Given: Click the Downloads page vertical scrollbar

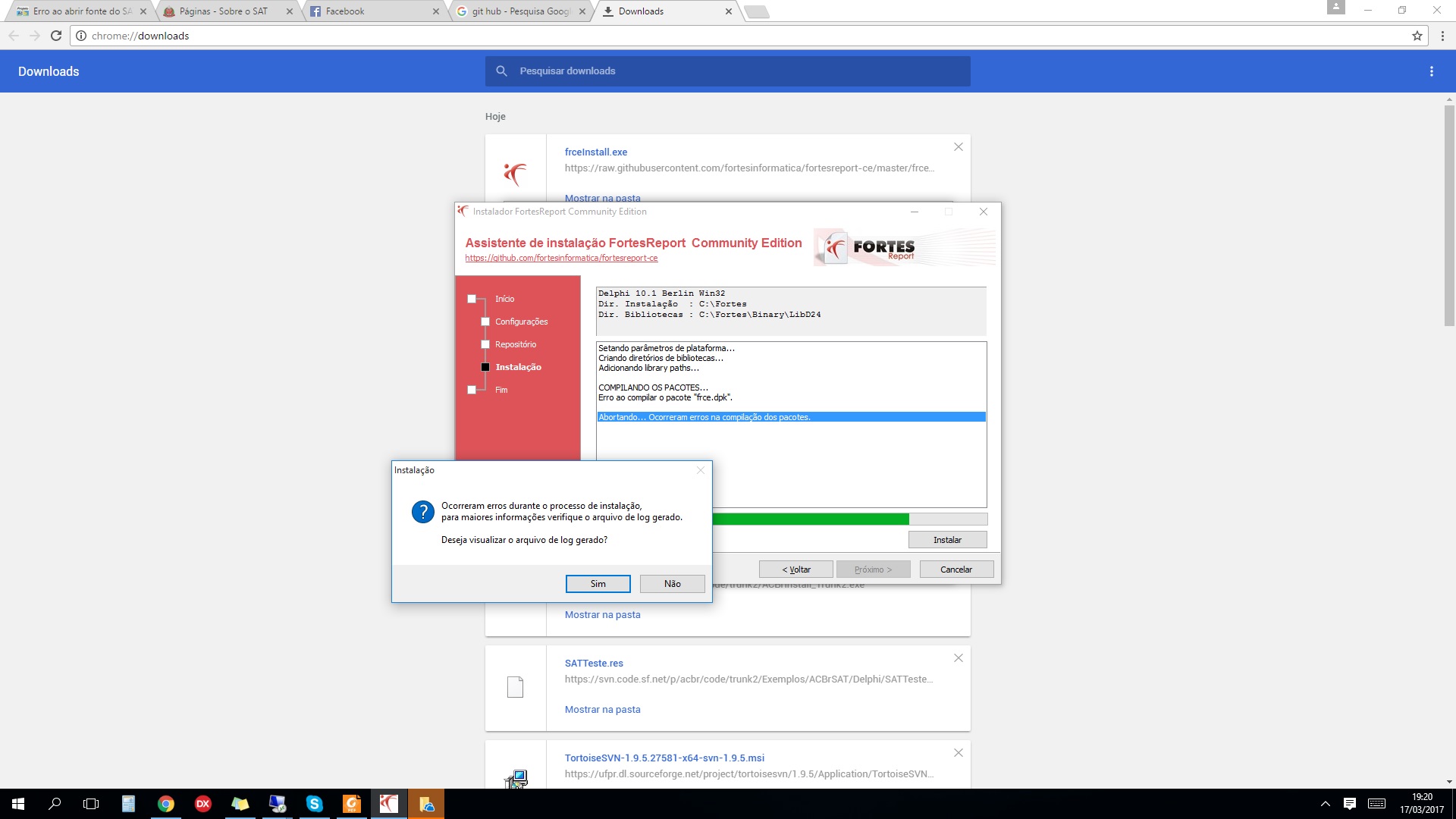Looking at the screenshot, I should [x=1449, y=216].
